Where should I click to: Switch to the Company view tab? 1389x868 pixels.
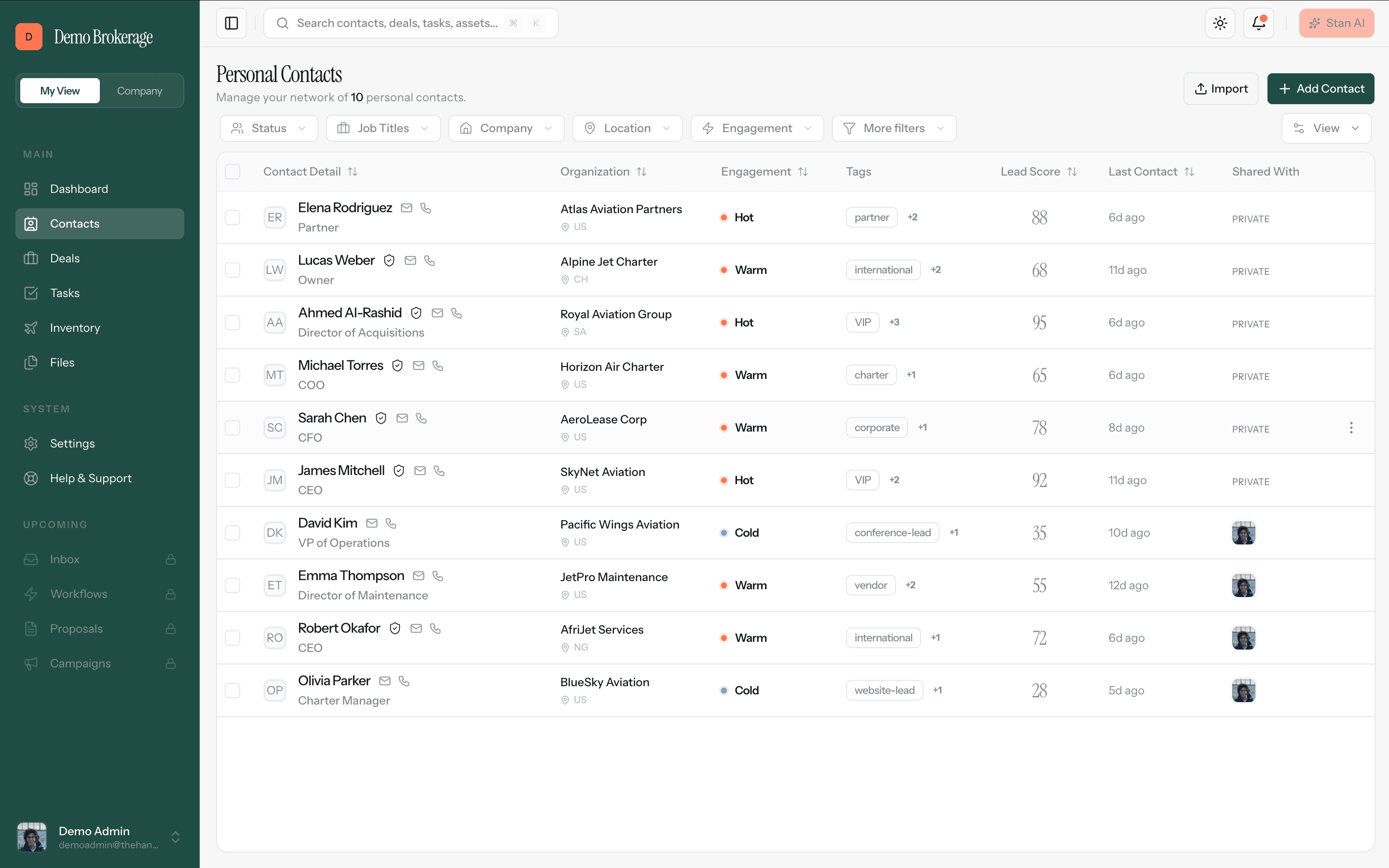(x=139, y=91)
